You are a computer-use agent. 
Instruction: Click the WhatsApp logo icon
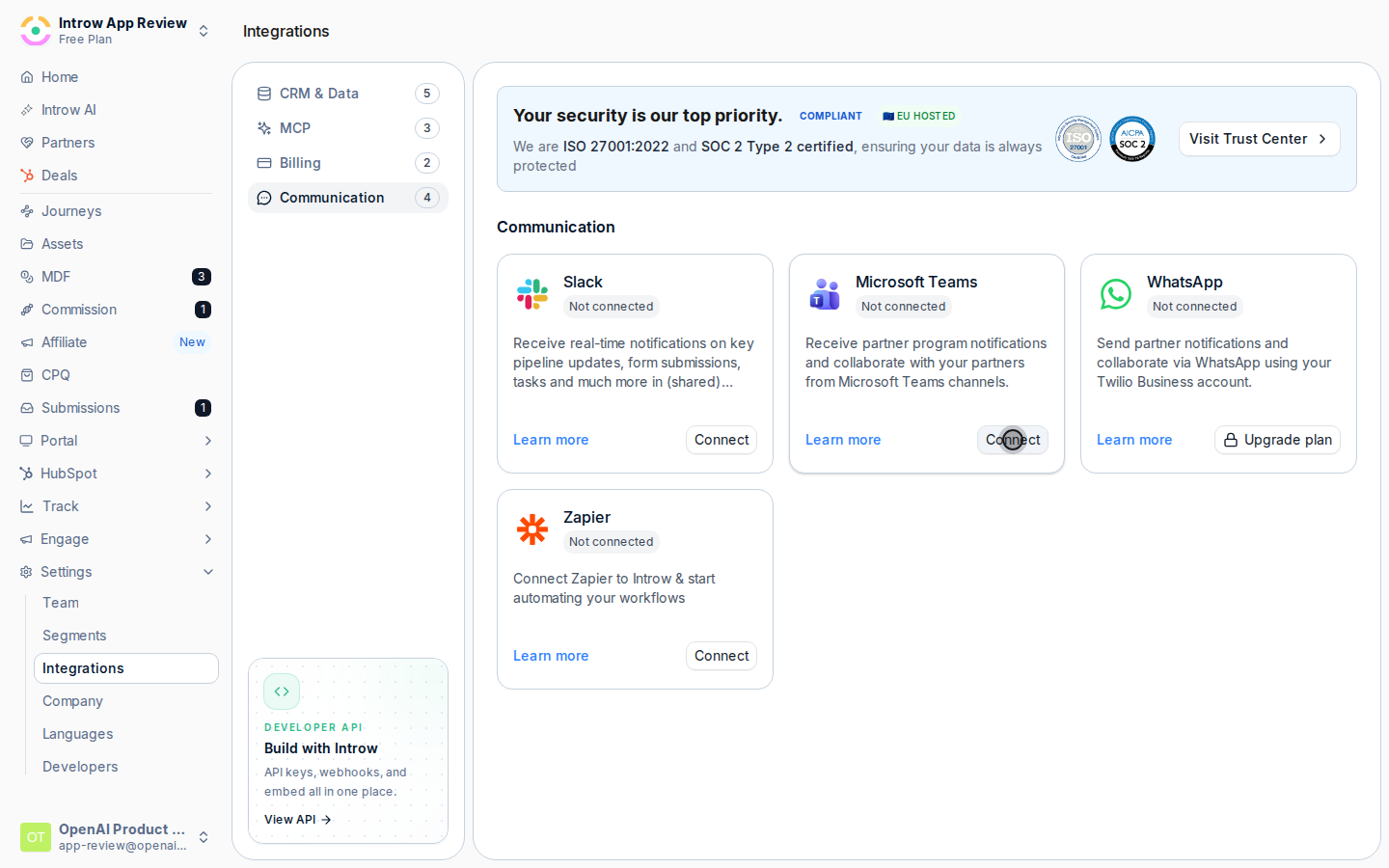point(1115,293)
